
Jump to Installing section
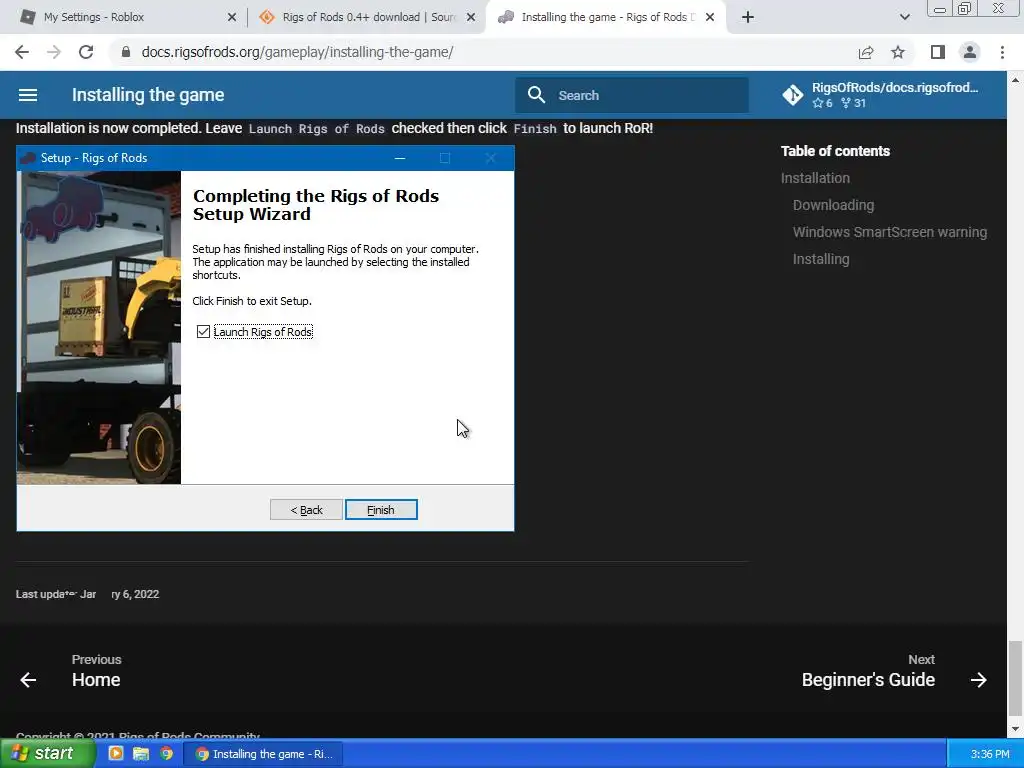click(821, 259)
